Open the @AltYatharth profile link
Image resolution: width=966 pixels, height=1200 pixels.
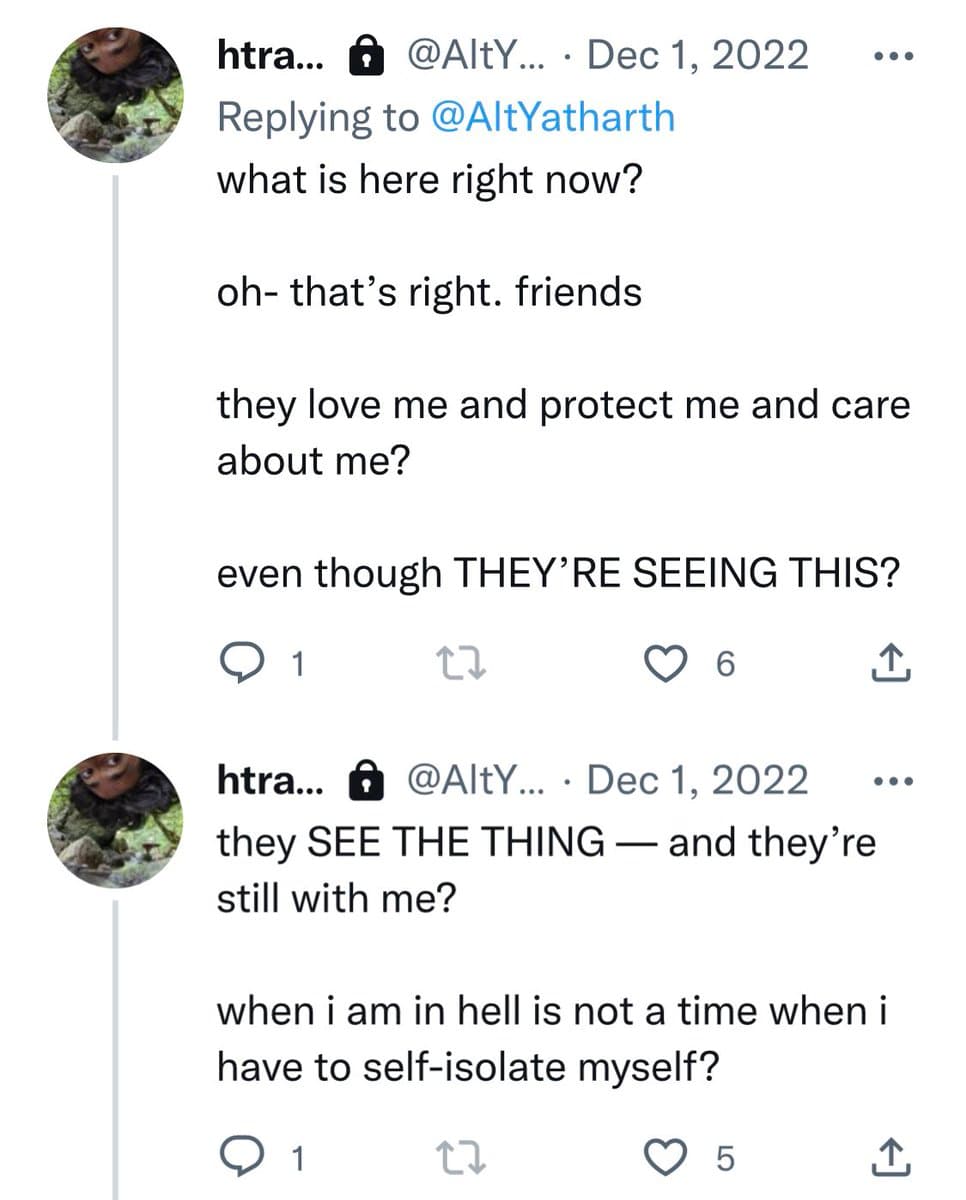point(552,117)
